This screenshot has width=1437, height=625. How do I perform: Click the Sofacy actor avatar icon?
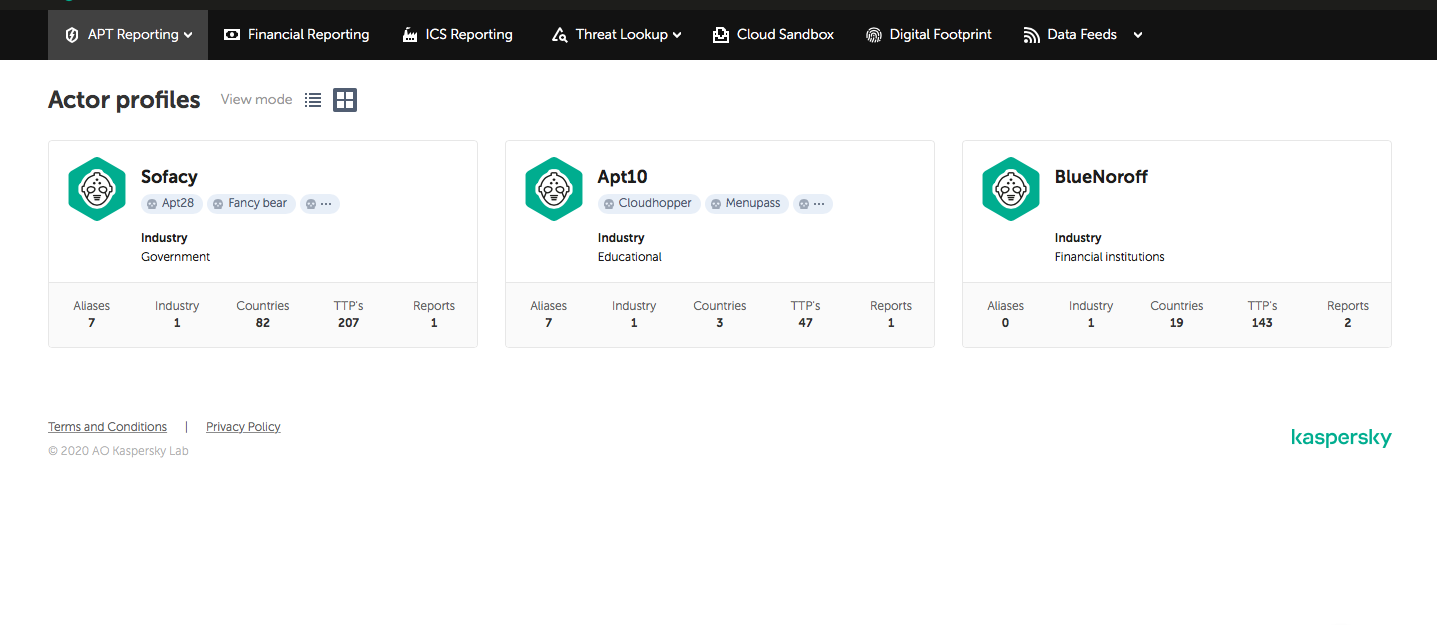click(97, 189)
